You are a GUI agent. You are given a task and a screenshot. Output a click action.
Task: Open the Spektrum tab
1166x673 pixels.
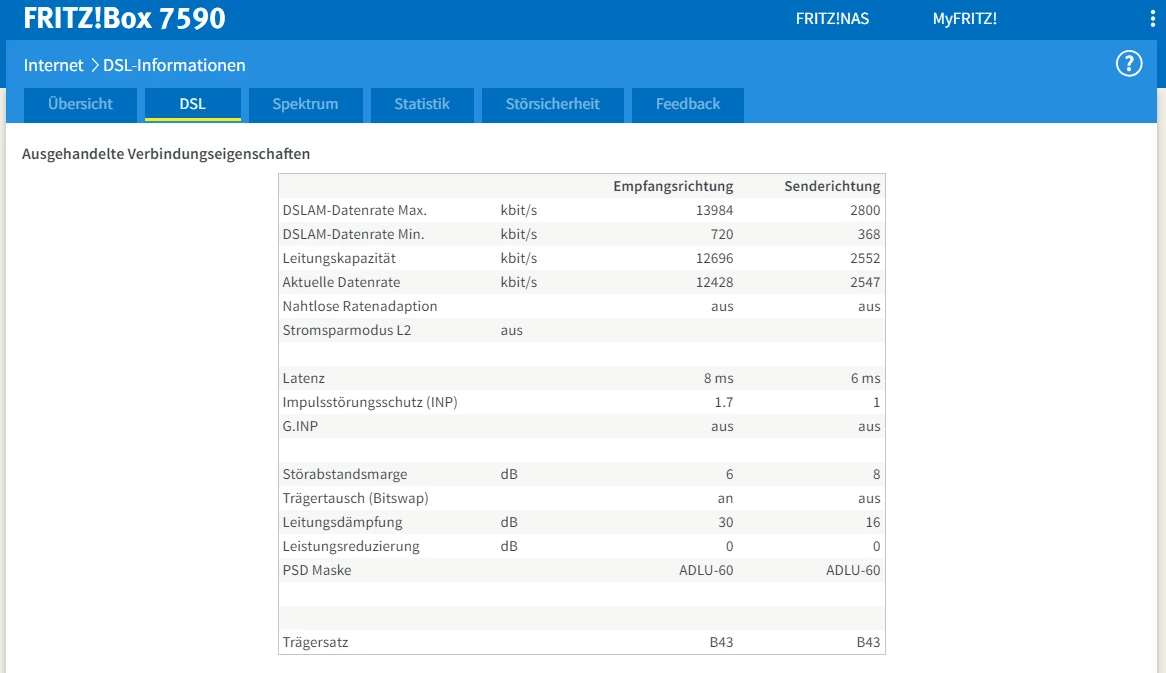(x=305, y=104)
